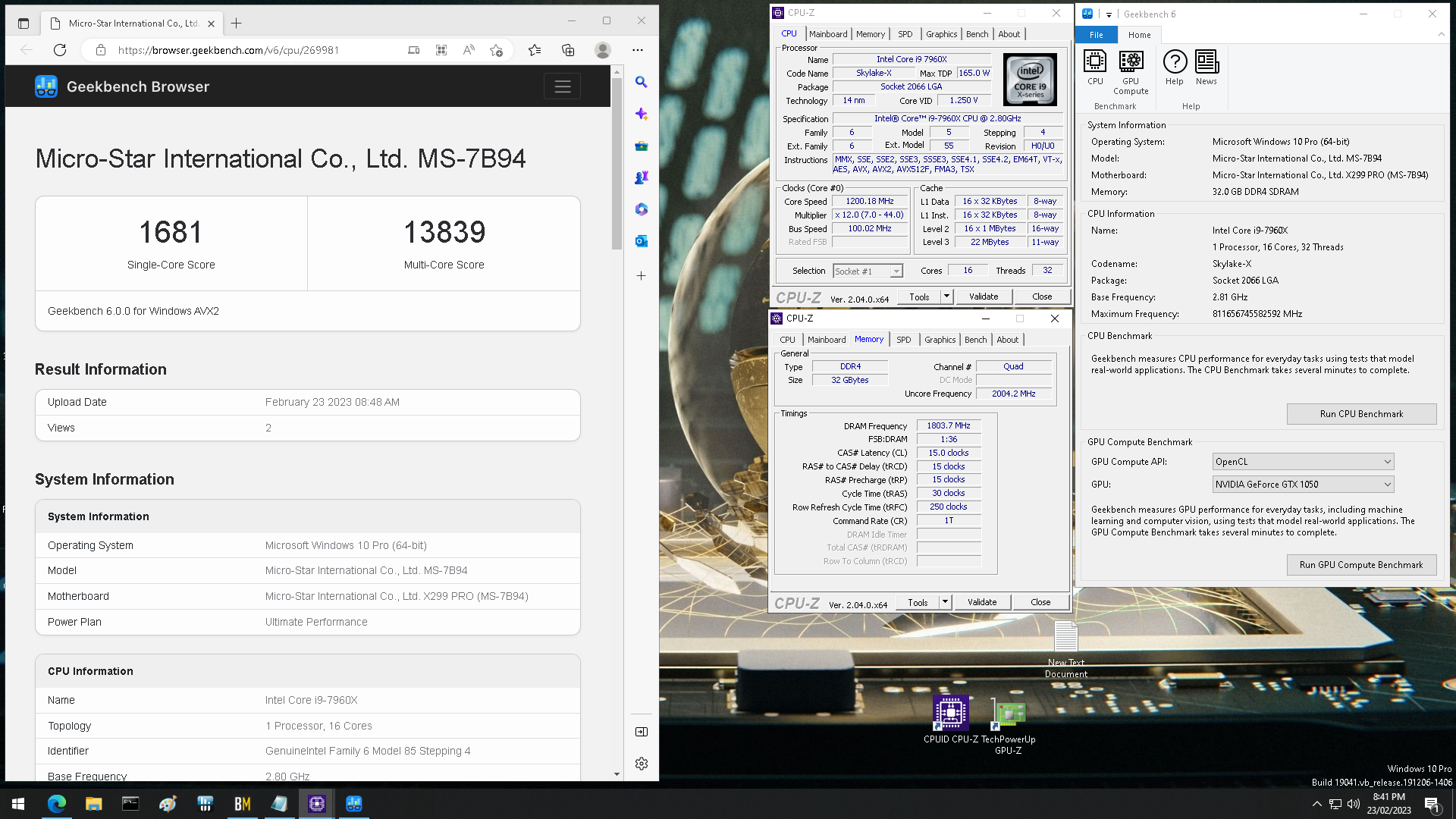1456x819 pixels.
Task: Open Edge settings and more menu
Action: point(638,50)
